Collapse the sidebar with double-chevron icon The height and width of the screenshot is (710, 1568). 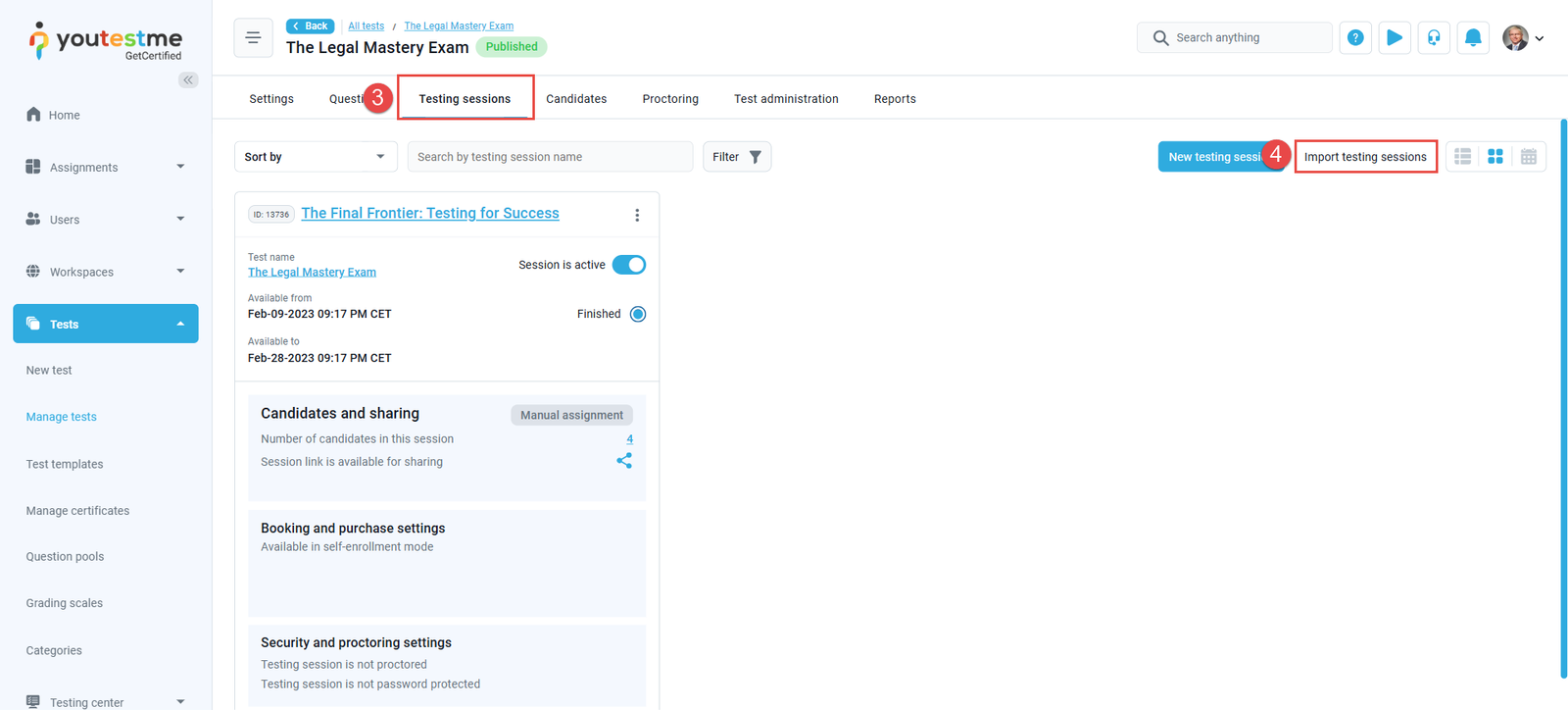point(188,80)
